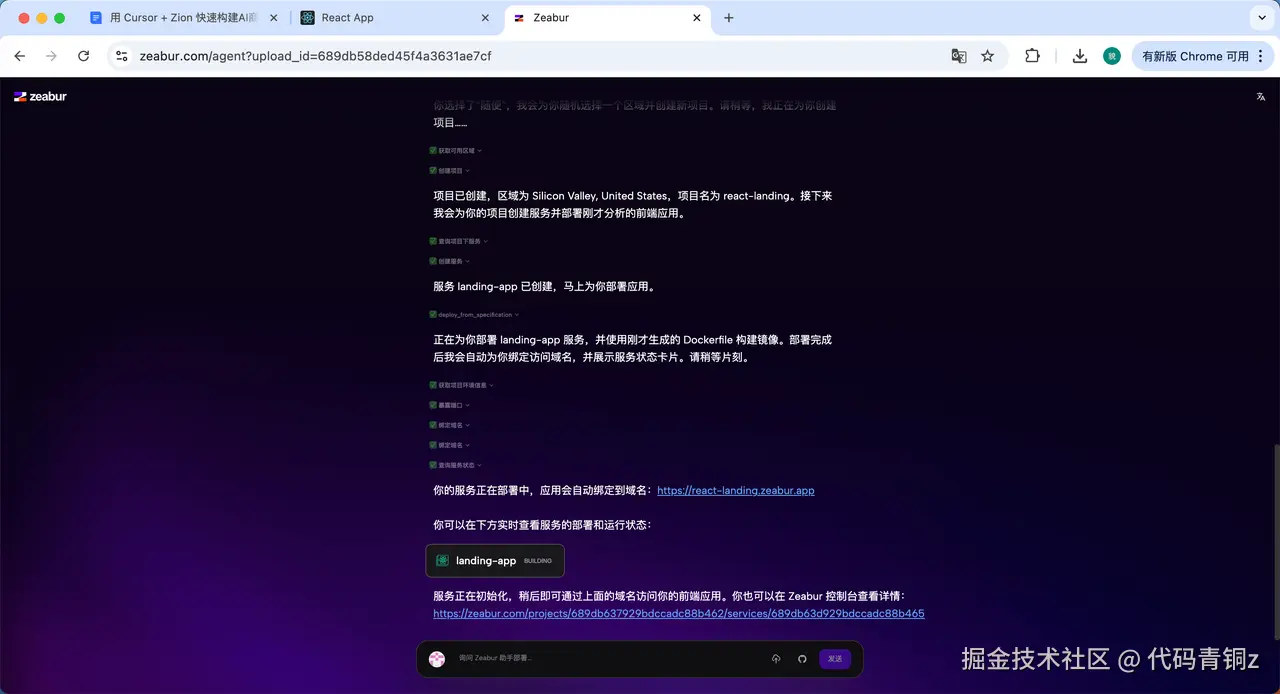The width and height of the screenshot is (1280, 694).
Task: Open the Chrome extensions puzzle icon
Action: tap(1033, 56)
